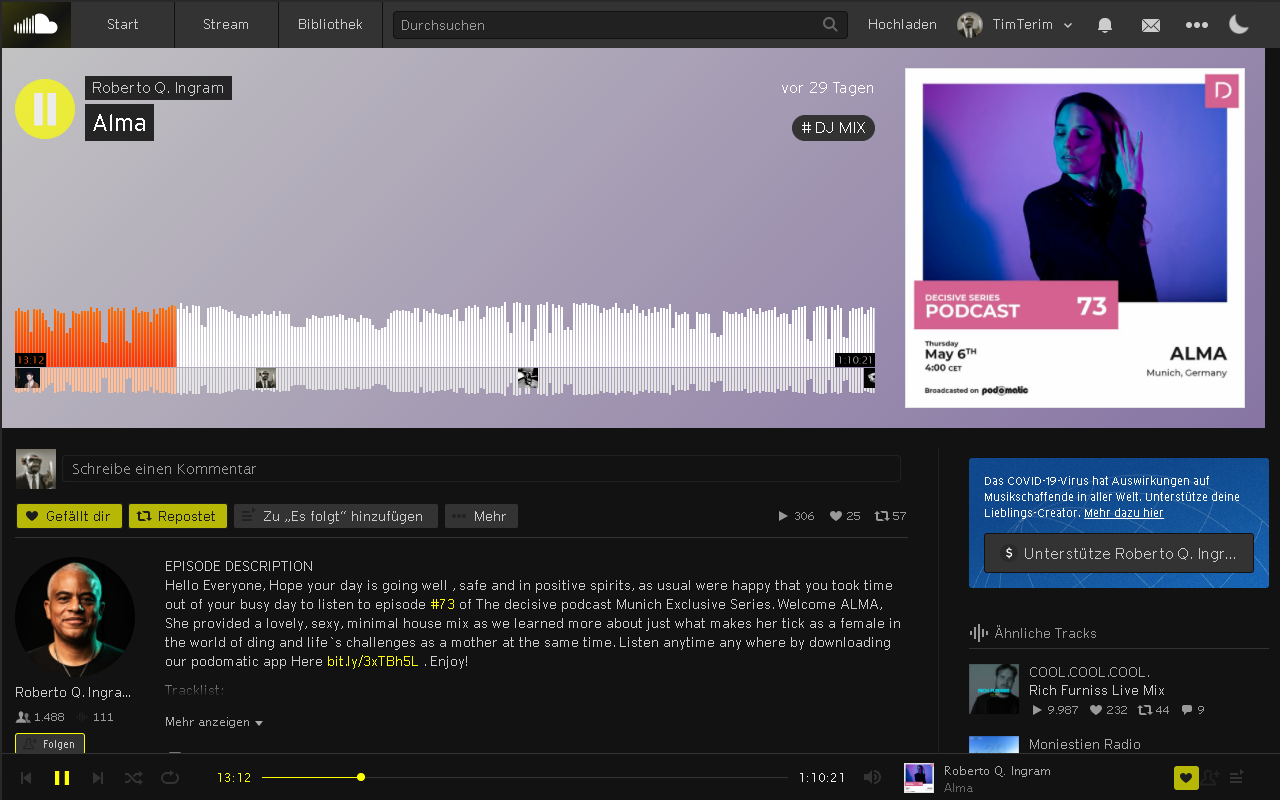This screenshot has height=800, width=1280.
Task: Open the bit.ly/3xTBh5L link
Action: pos(372,661)
